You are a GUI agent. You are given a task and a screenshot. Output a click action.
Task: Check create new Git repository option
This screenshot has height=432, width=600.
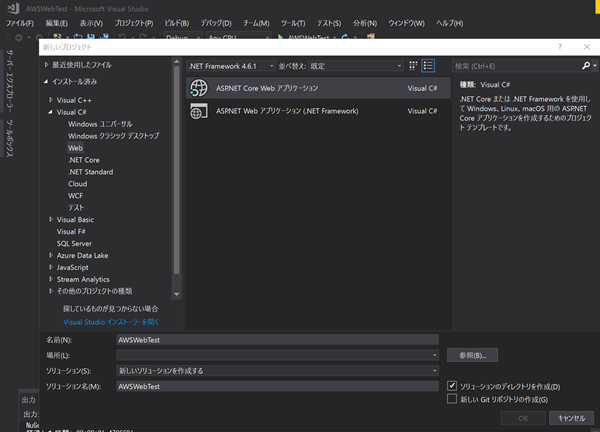pos(452,399)
